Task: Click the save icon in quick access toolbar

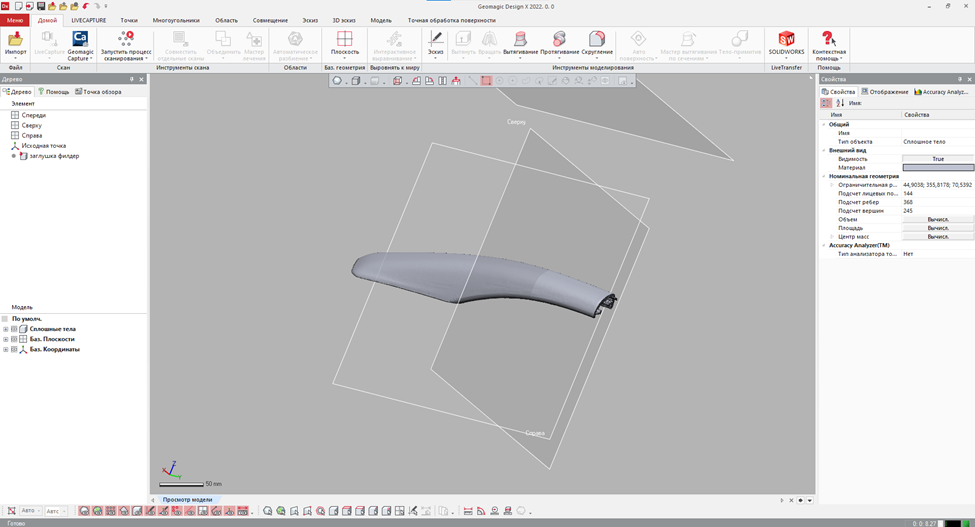Action: tap(41, 6)
